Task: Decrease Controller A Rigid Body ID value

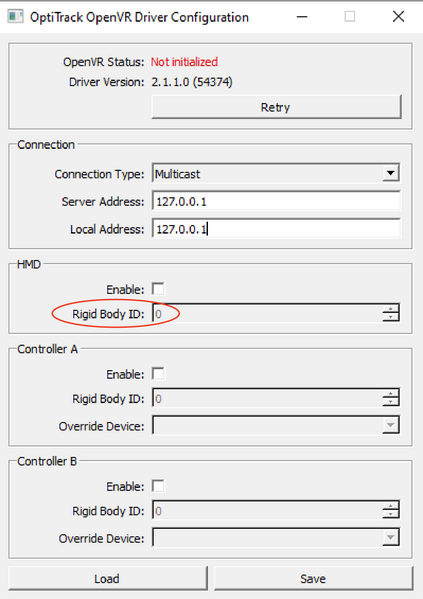Action: pos(391,402)
